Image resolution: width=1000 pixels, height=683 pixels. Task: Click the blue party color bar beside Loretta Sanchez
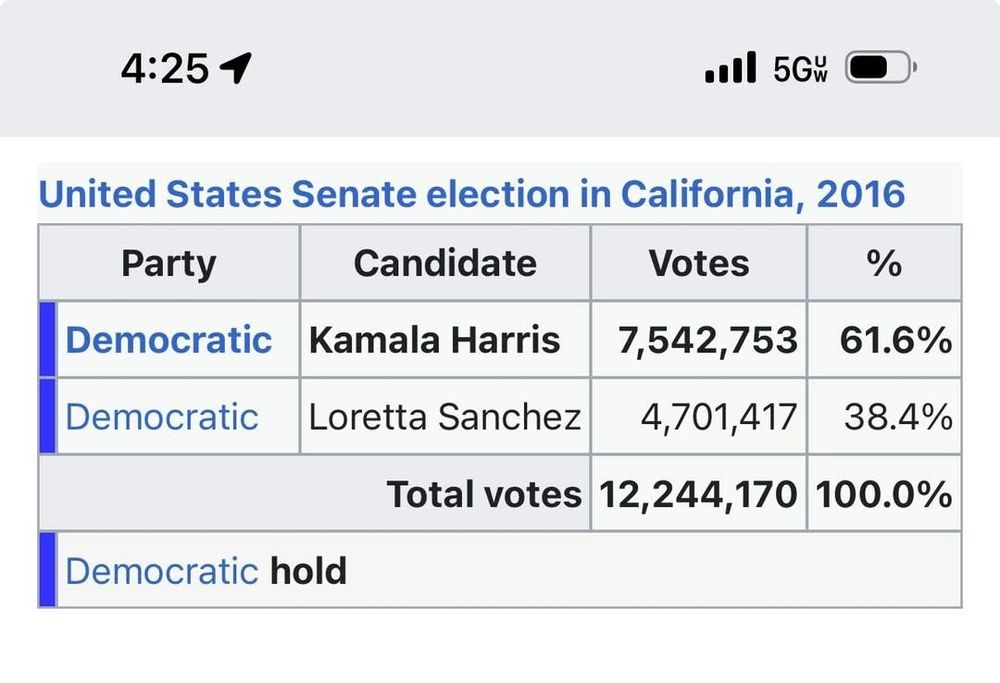48,416
